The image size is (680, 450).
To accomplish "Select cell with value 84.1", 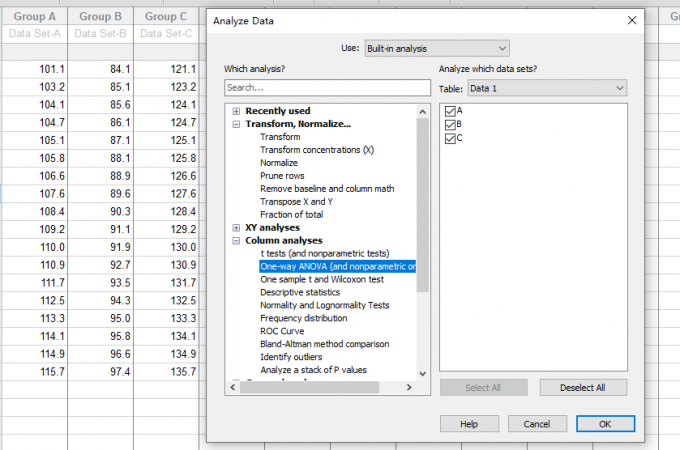I will 101,69.
